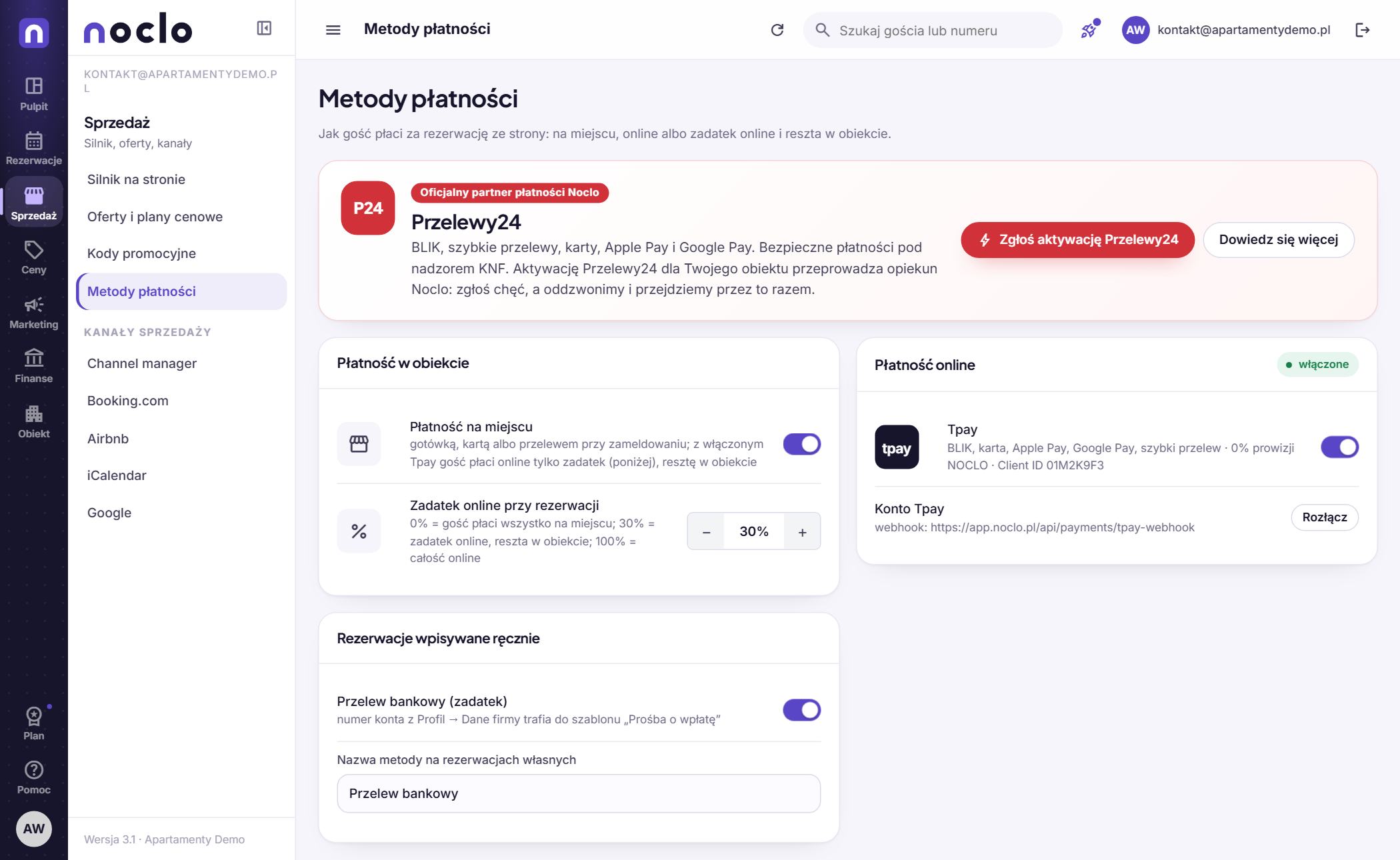The image size is (1400, 860).
Task: Click the tpay logo tile
Action: (x=897, y=447)
